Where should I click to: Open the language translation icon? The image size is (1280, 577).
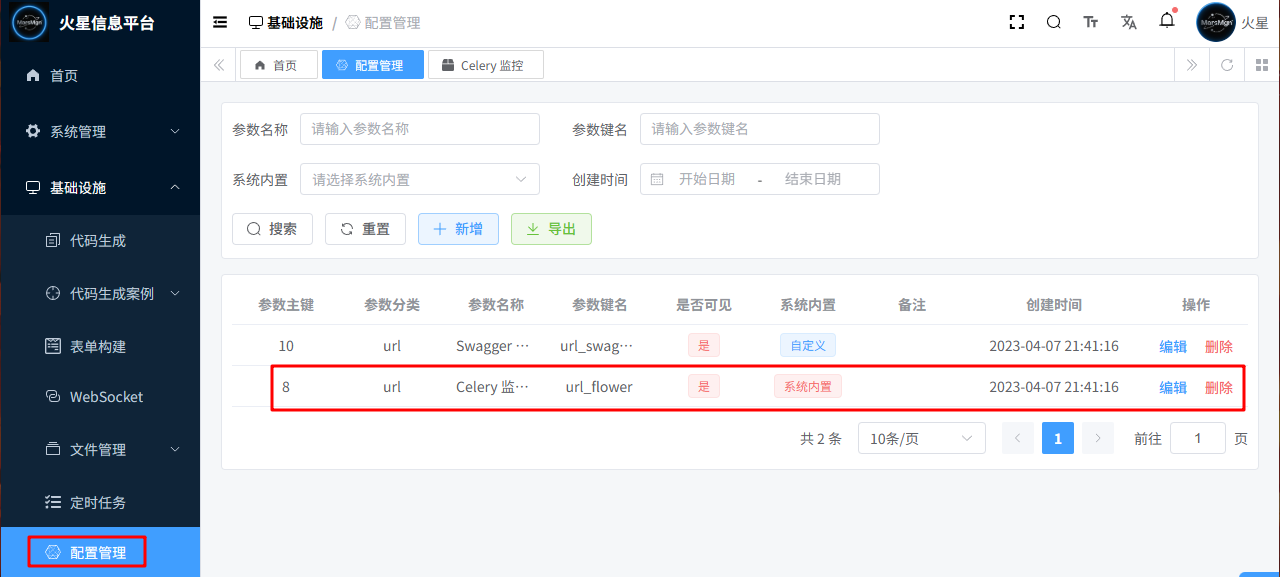tap(1129, 22)
